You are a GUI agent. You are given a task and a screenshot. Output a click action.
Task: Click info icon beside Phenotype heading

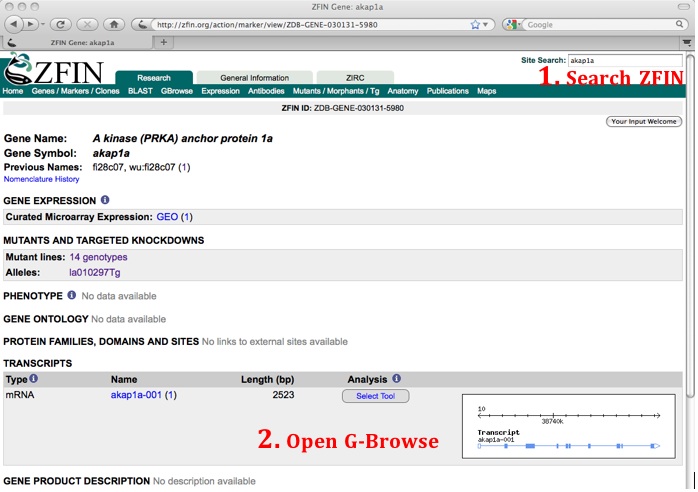(71, 296)
